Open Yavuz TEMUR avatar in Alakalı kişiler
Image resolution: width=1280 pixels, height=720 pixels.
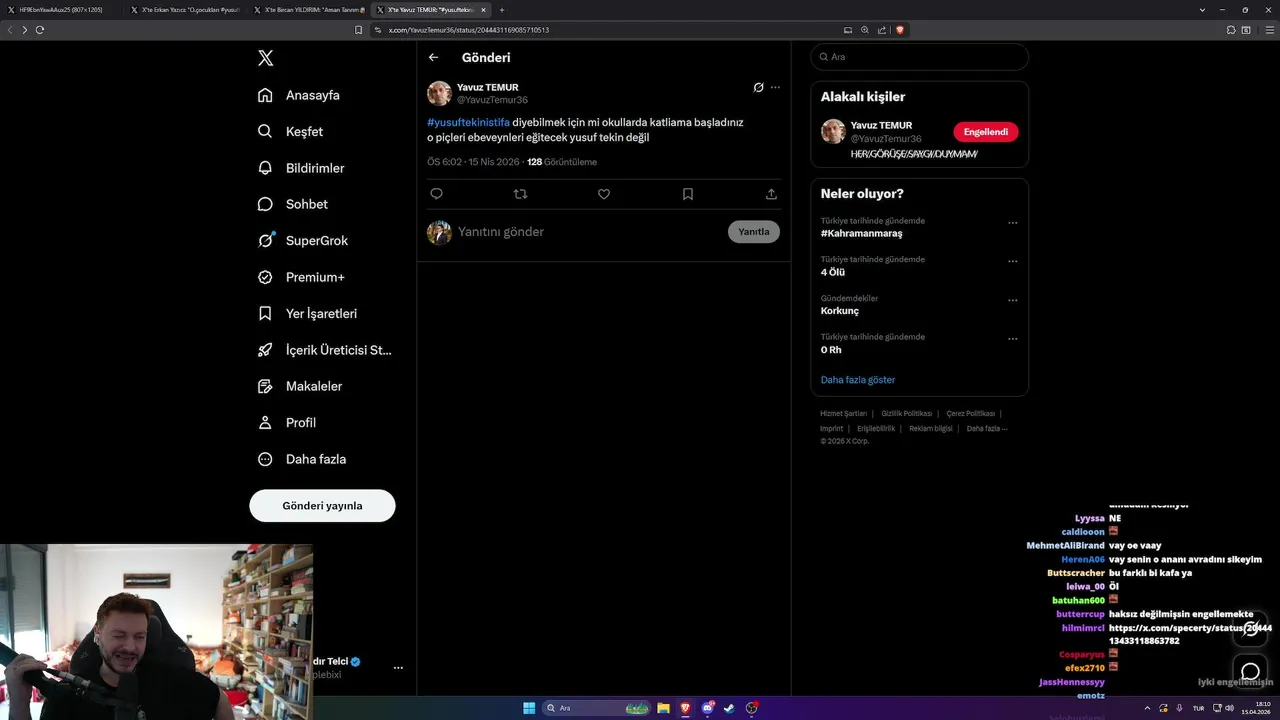(x=833, y=131)
